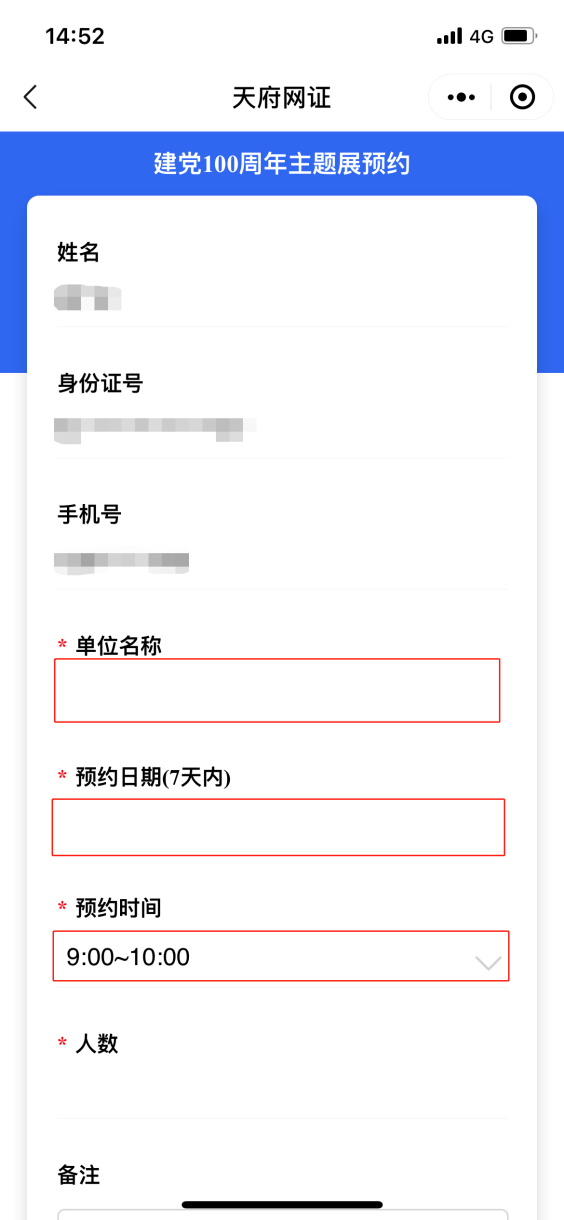Open the 预约日期(7天内) date picker
Image resolution: width=564 pixels, height=1220 pixels.
278,827
